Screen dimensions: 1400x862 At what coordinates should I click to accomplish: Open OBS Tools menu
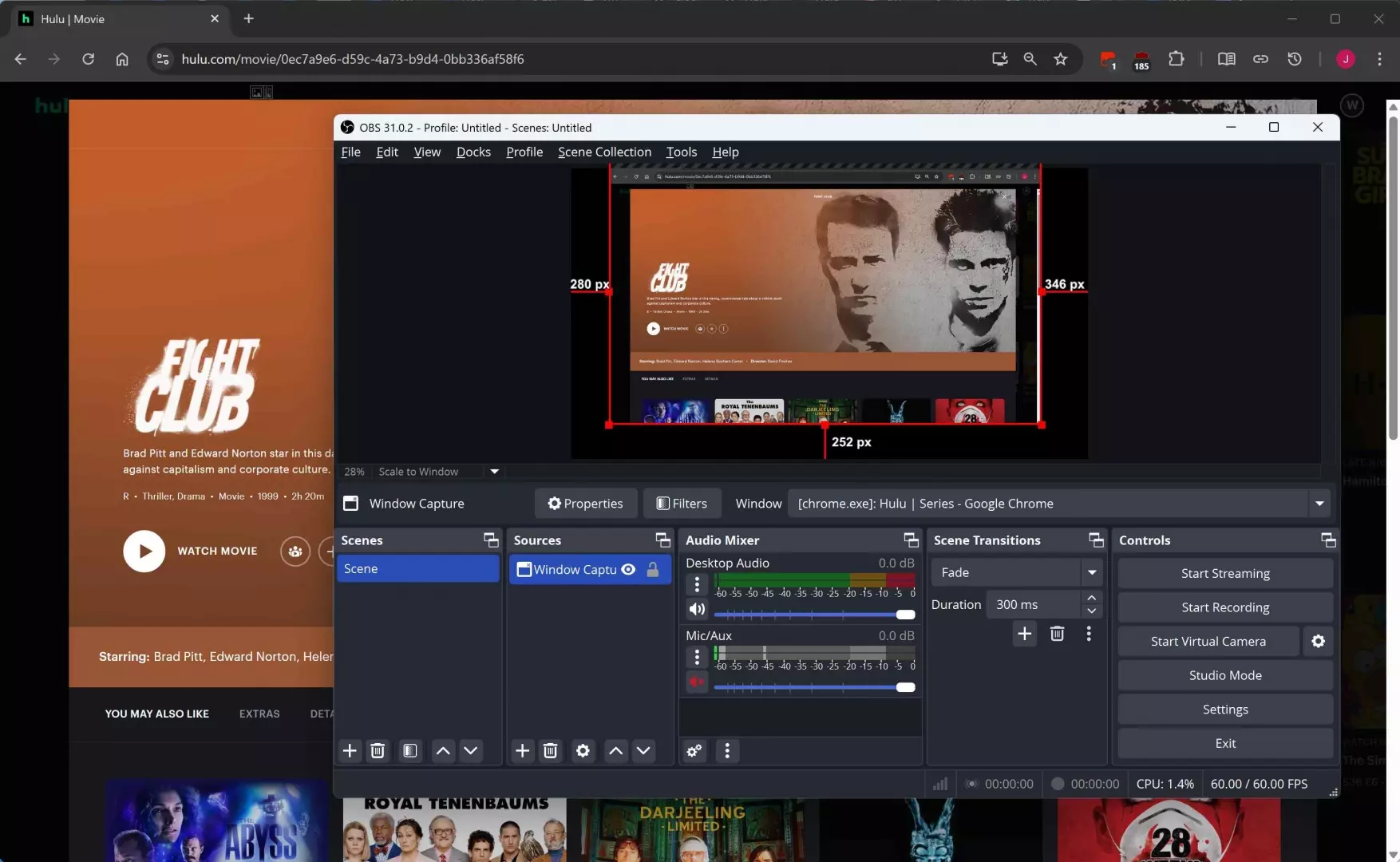pos(682,152)
